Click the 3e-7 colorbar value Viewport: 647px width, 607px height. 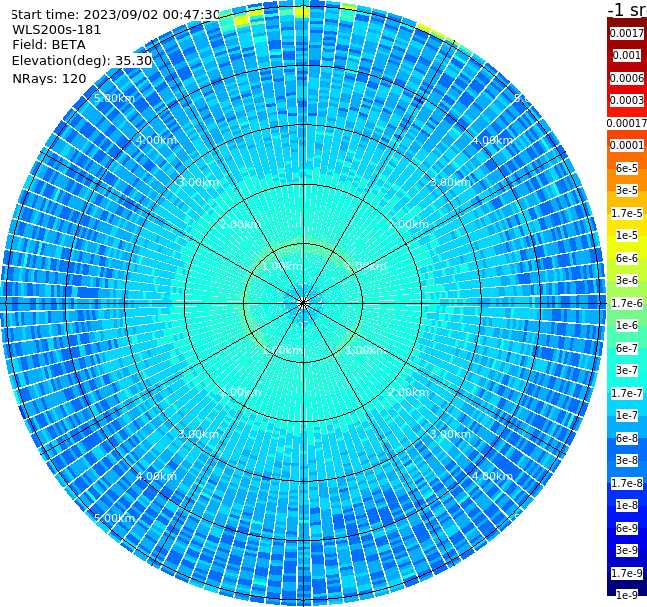pyautogui.click(x=627, y=370)
